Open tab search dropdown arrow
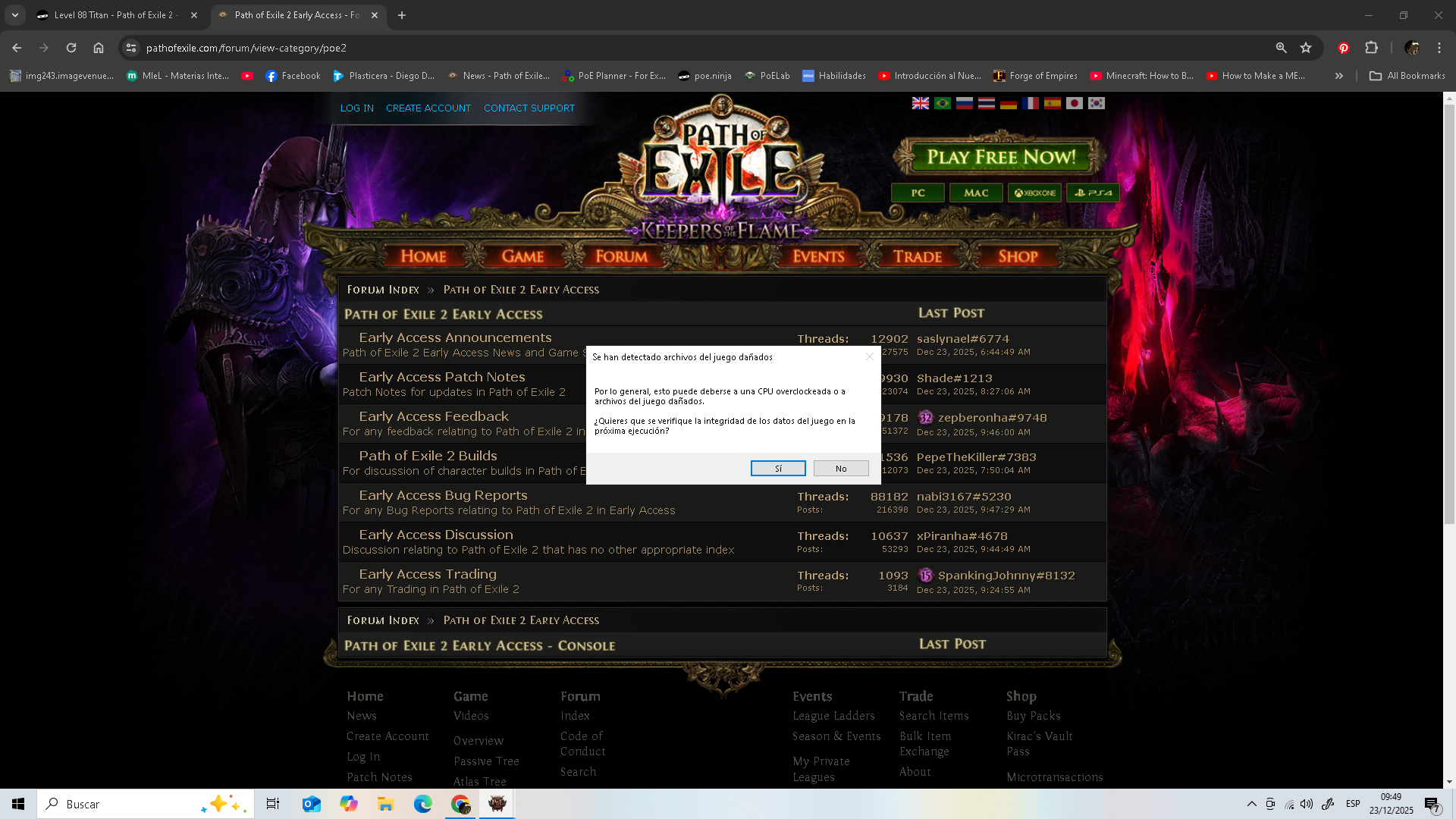 click(x=14, y=15)
